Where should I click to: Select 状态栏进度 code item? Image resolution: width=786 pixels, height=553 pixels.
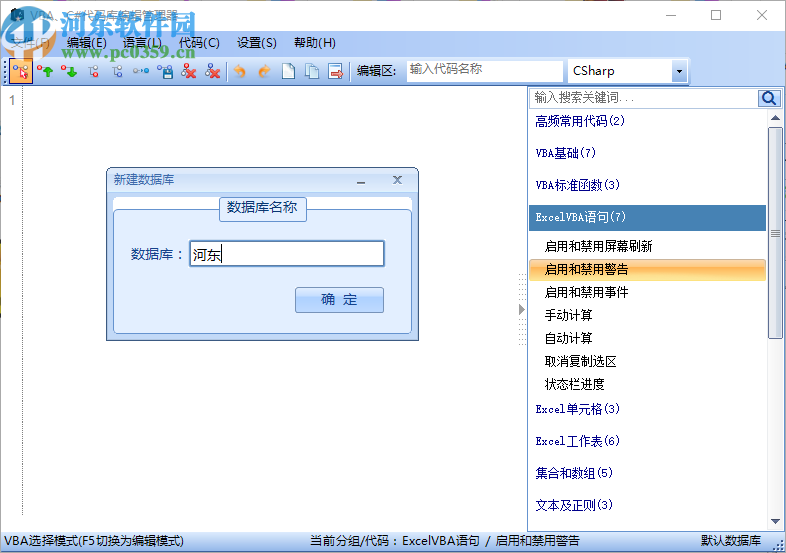574,385
